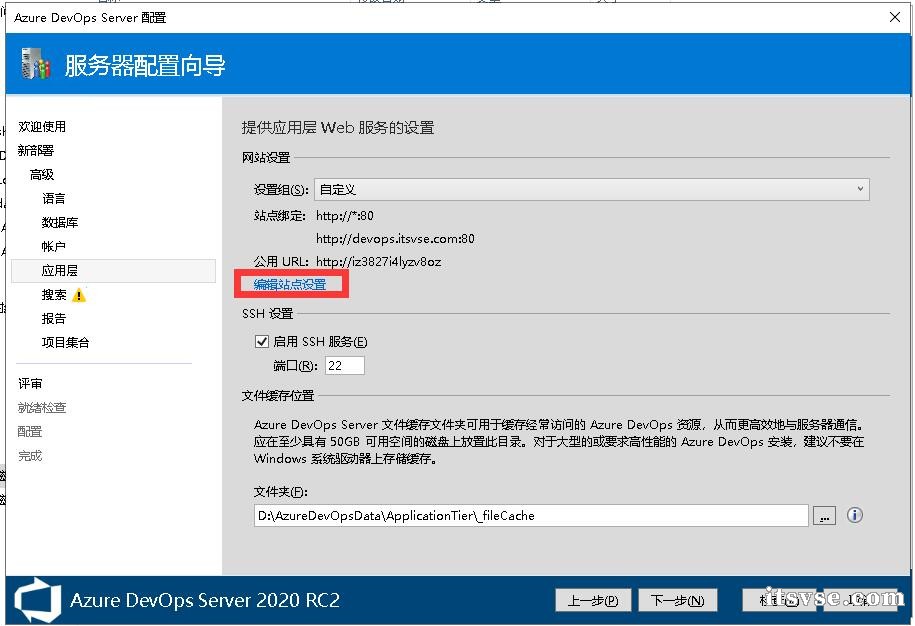
Task: Select 项目集合 step in the sidebar
Action: point(65,342)
